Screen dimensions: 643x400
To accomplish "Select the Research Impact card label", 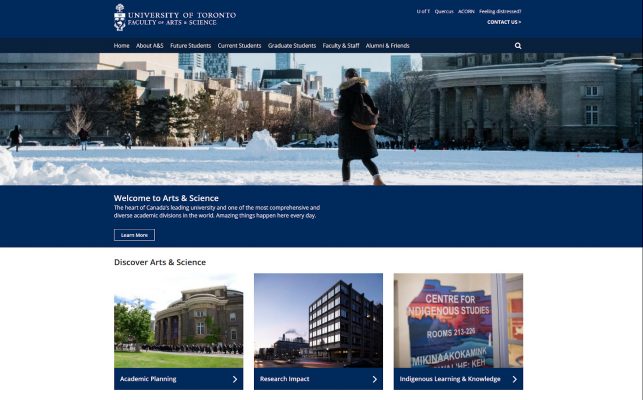I will 285,379.
